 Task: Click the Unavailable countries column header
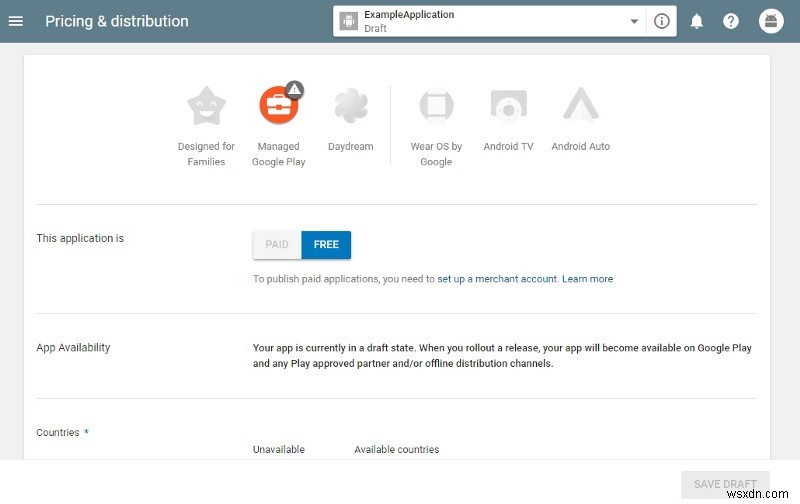click(x=279, y=449)
